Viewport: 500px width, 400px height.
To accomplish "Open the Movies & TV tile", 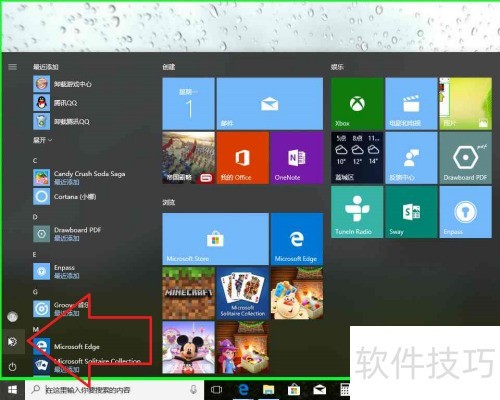I will [411, 104].
